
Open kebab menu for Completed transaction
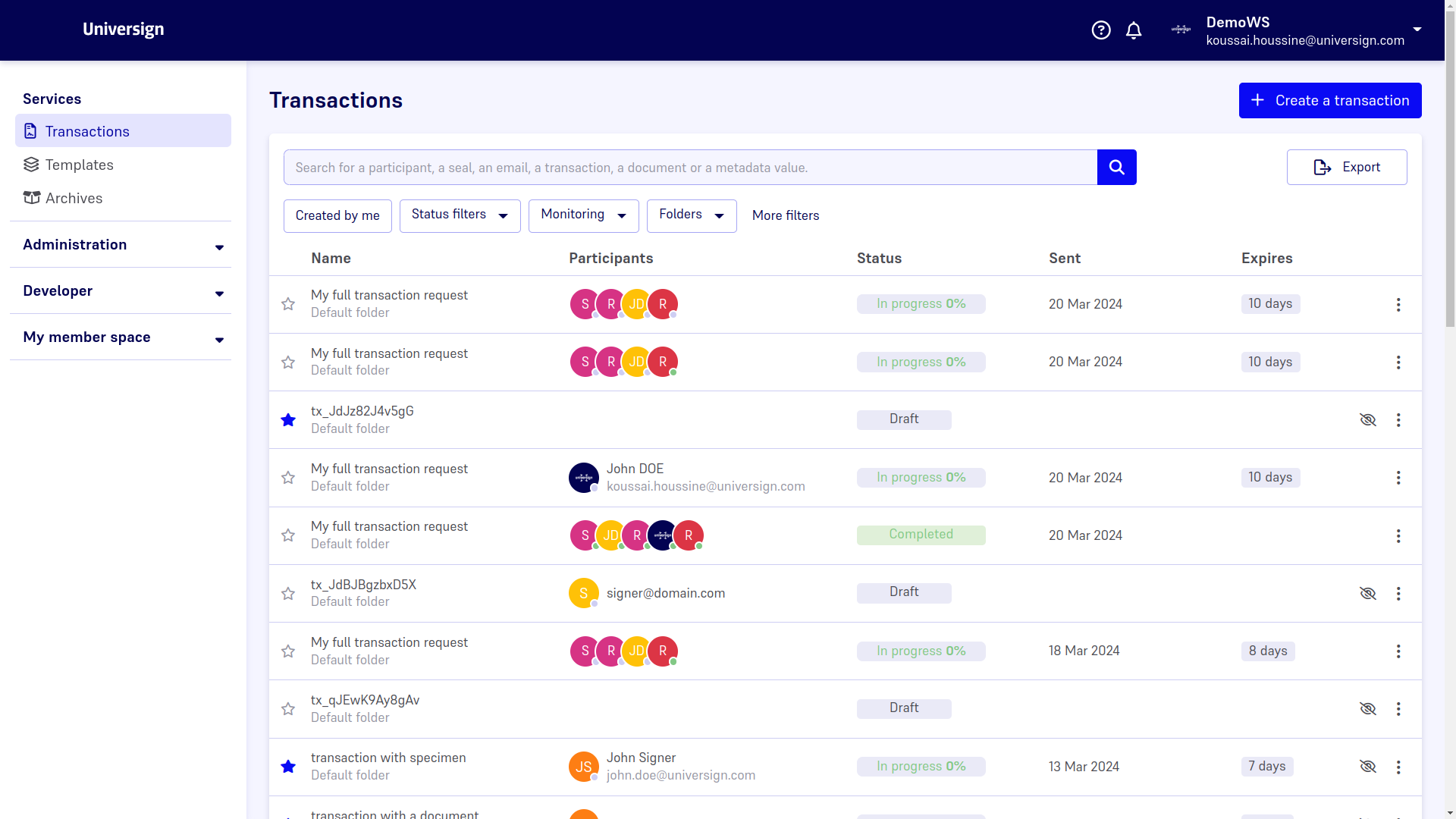1398,536
